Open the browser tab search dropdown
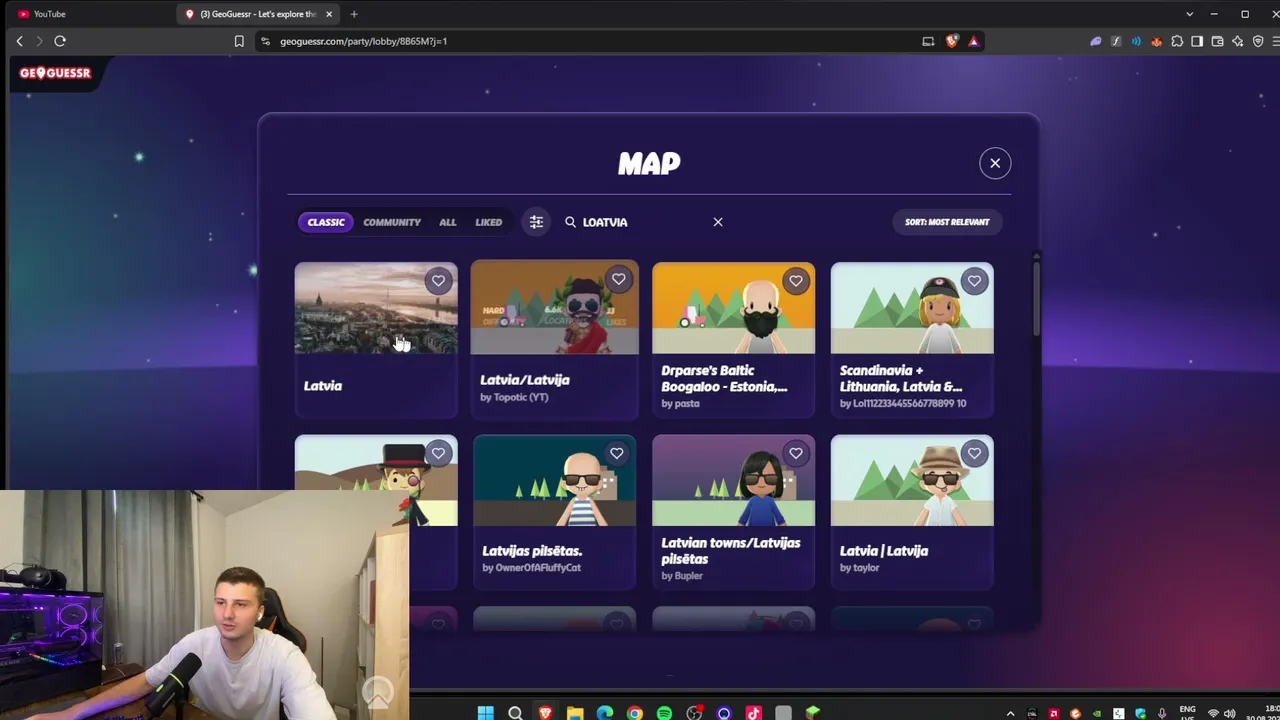The height and width of the screenshot is (720, 1280). [x=1189, y=14]
